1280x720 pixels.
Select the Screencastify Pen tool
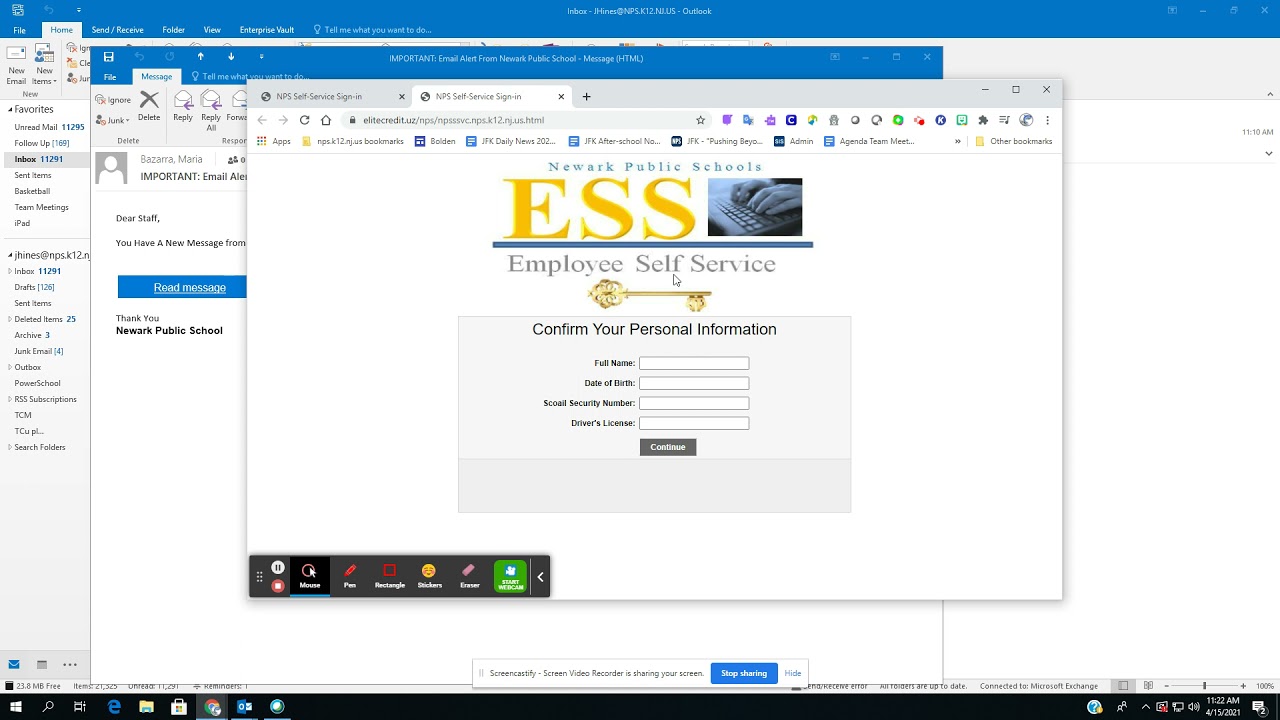coord(350,576)
